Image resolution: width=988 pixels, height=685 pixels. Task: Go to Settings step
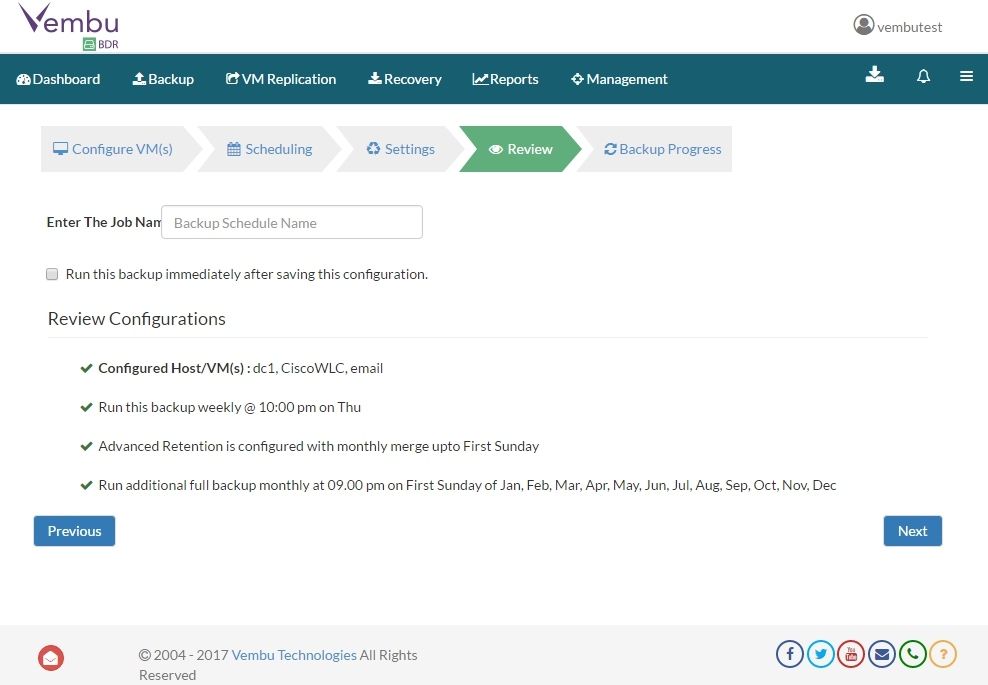[x=401, y=149]
